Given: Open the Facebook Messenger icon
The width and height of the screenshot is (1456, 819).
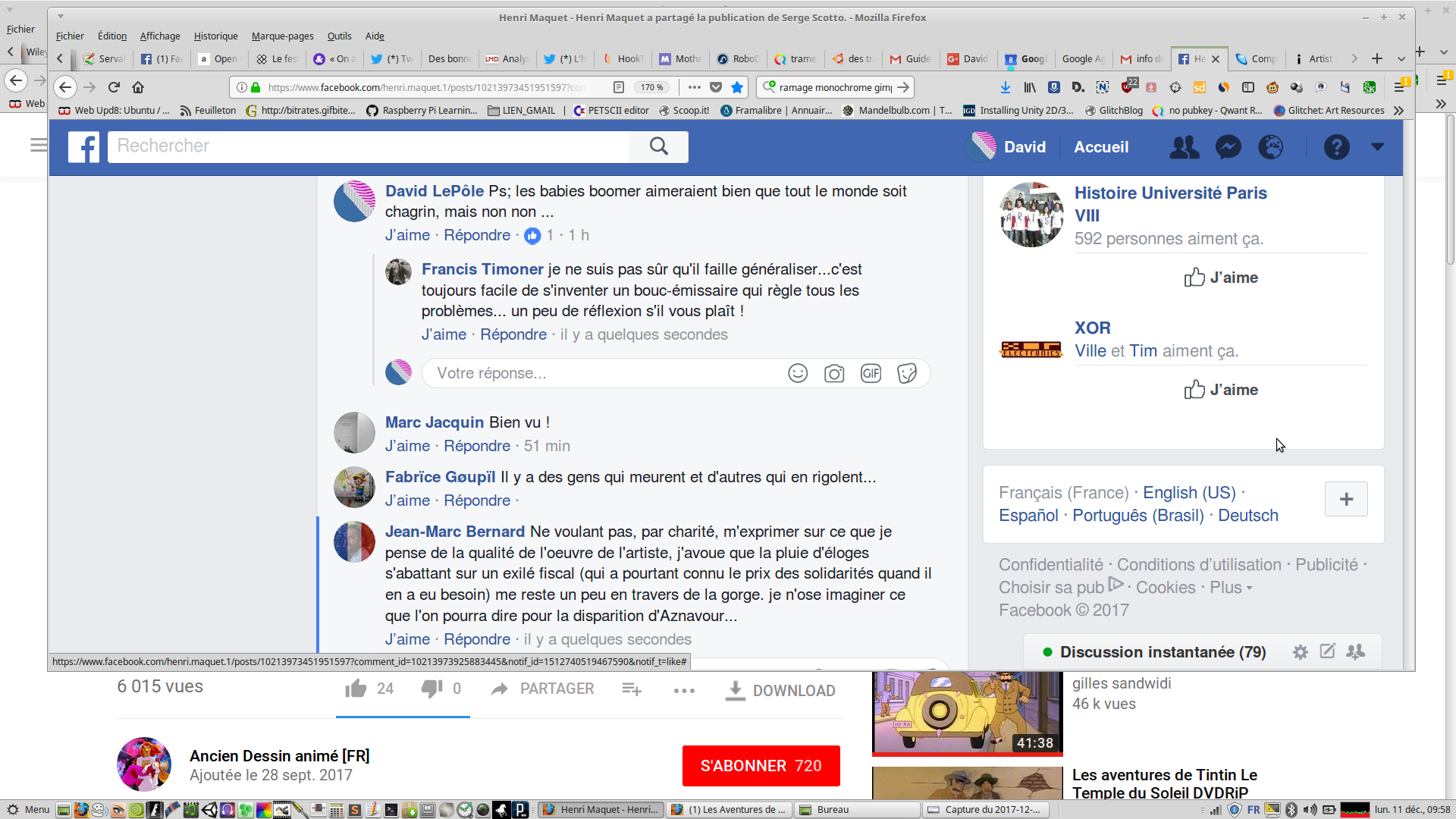Looking at the screenshot, I should pos(1228,147).
